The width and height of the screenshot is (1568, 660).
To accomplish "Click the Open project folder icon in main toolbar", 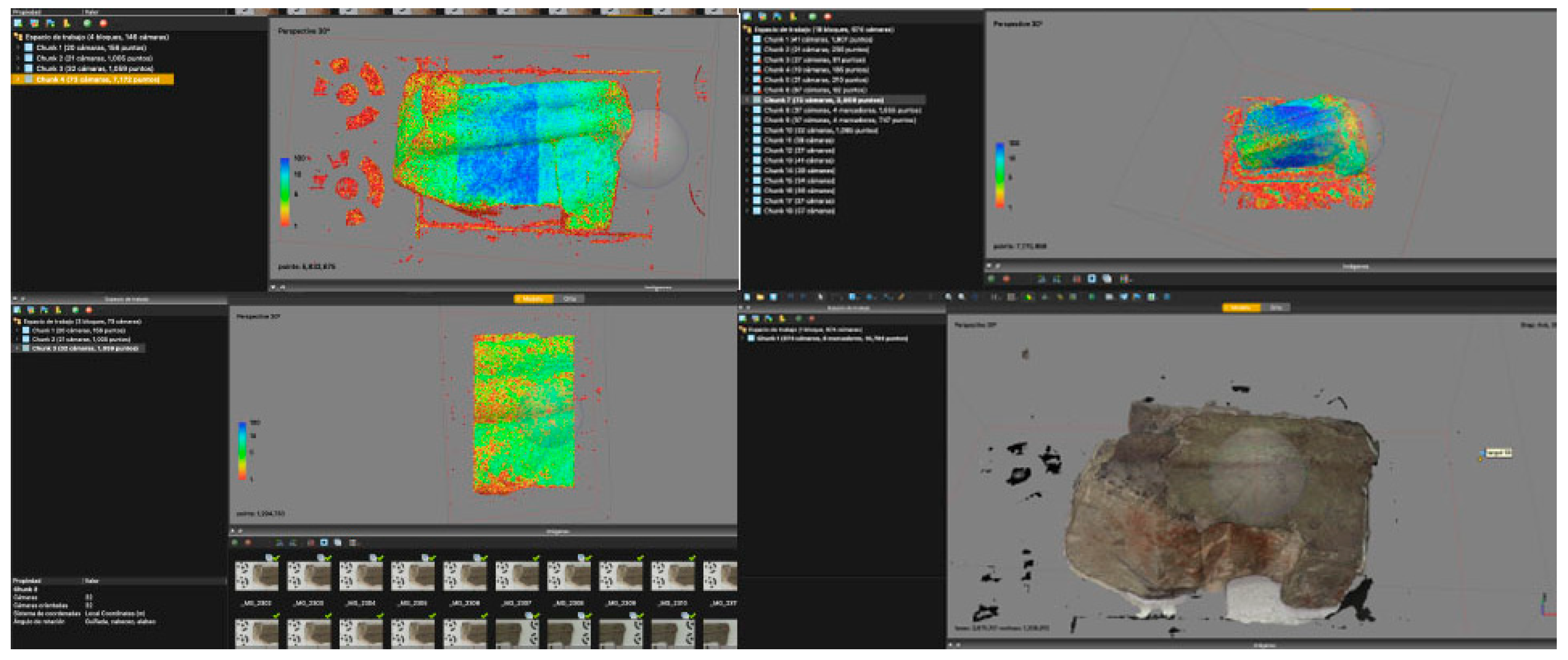I will point(759,297).
